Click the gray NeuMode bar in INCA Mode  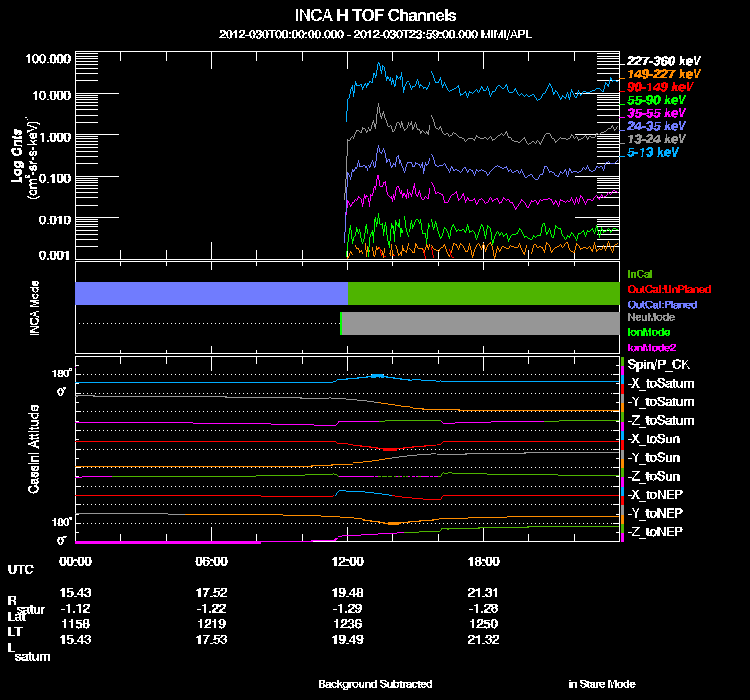click(x=480, y=323)
